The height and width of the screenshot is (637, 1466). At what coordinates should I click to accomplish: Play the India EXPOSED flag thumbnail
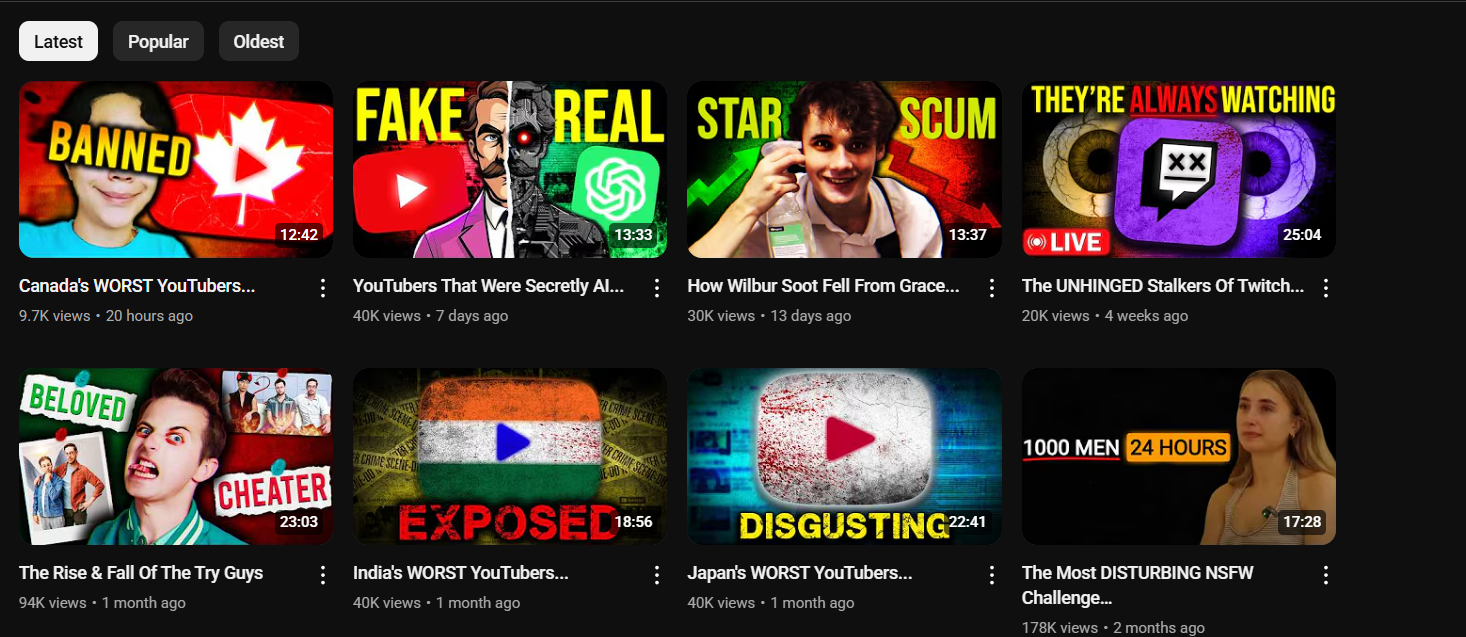pos(510,456)
